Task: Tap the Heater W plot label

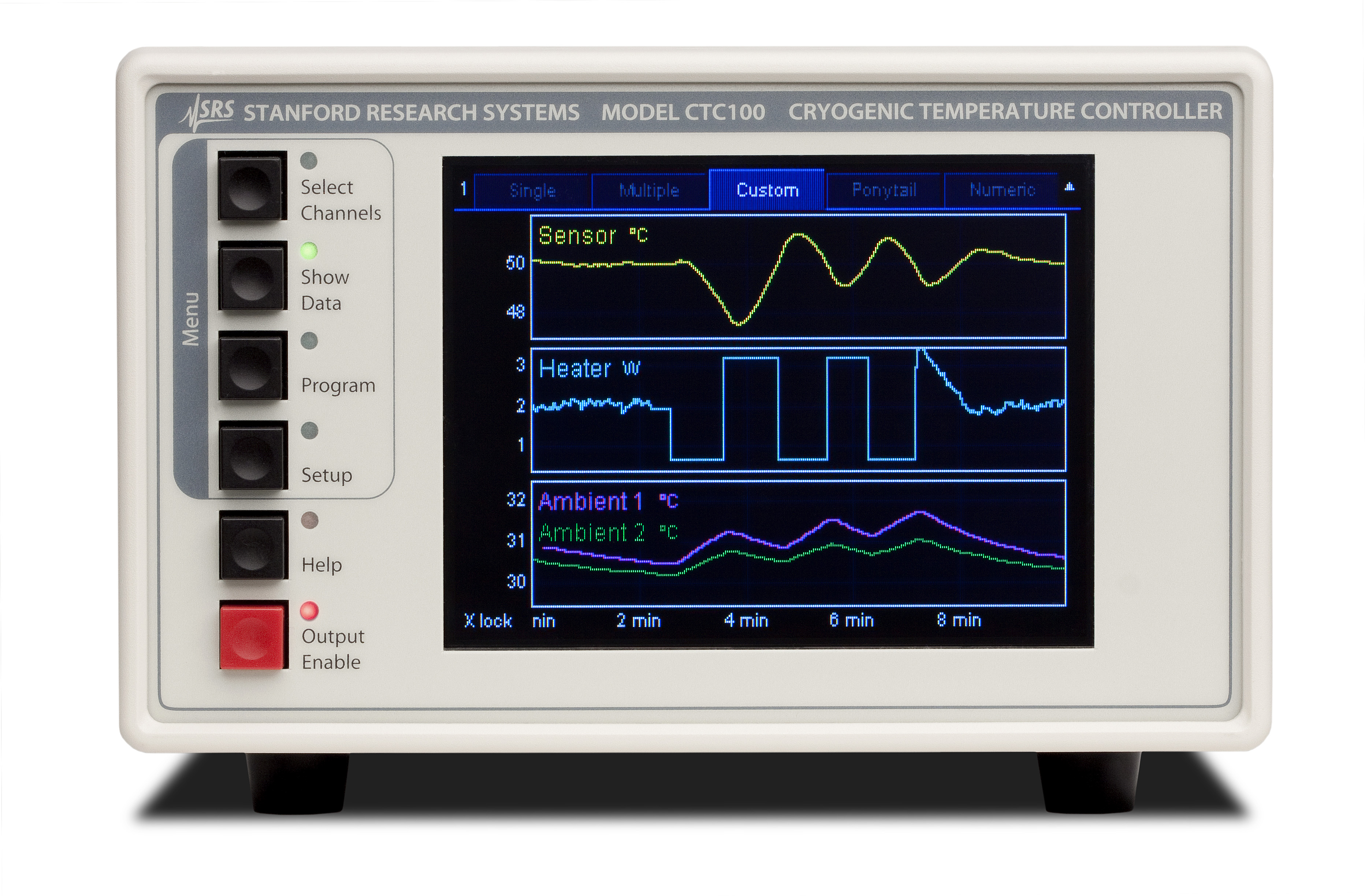Action: point(589,369)
